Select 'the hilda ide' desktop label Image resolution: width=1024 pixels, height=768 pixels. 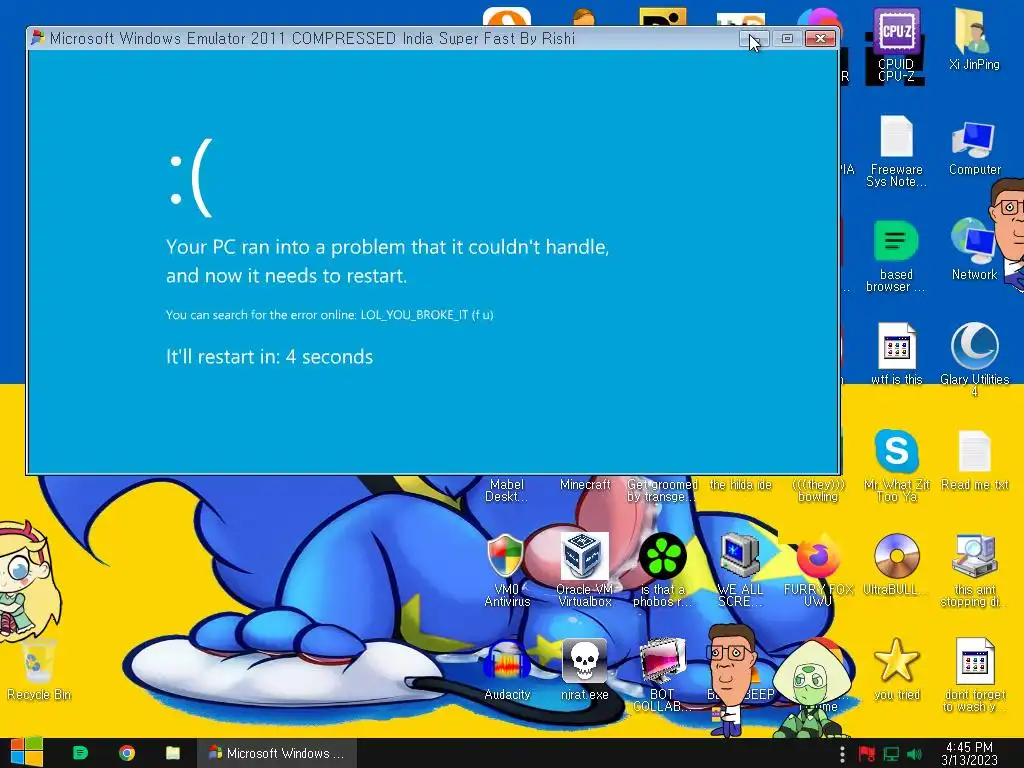[741, 484]
